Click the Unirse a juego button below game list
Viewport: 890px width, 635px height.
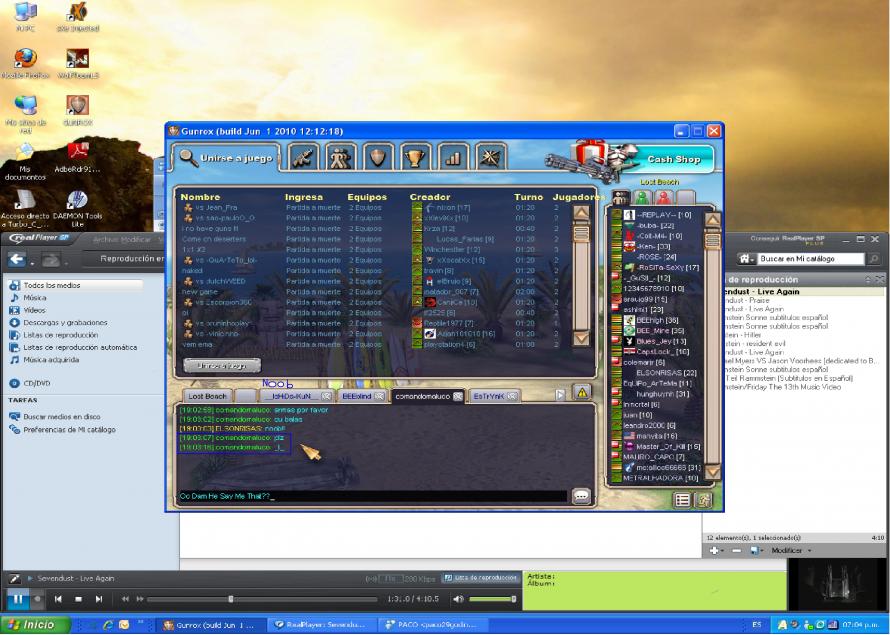[221, 366]
